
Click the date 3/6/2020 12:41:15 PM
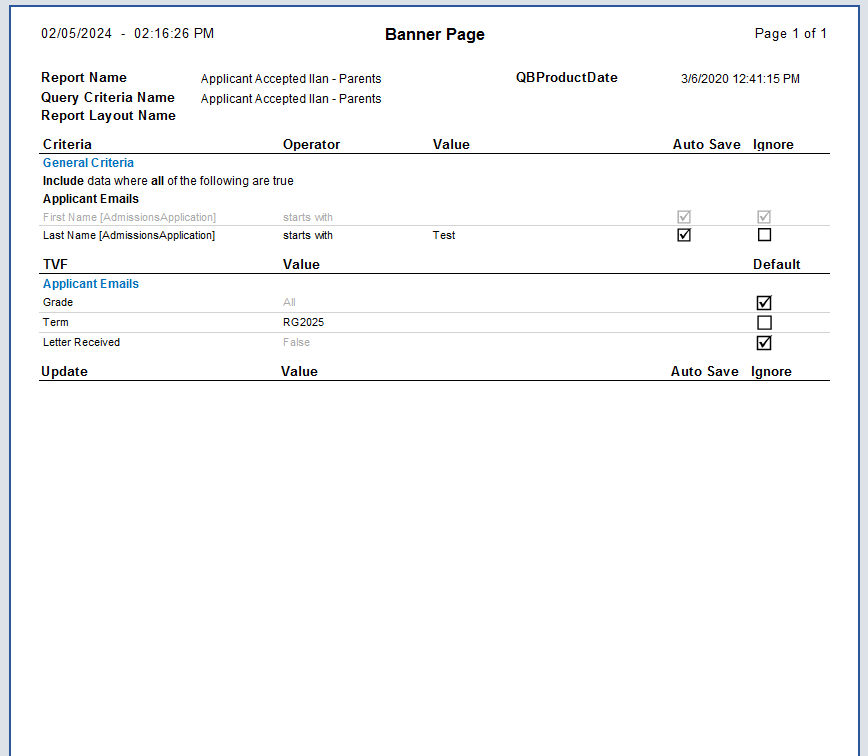pos(740,79)
